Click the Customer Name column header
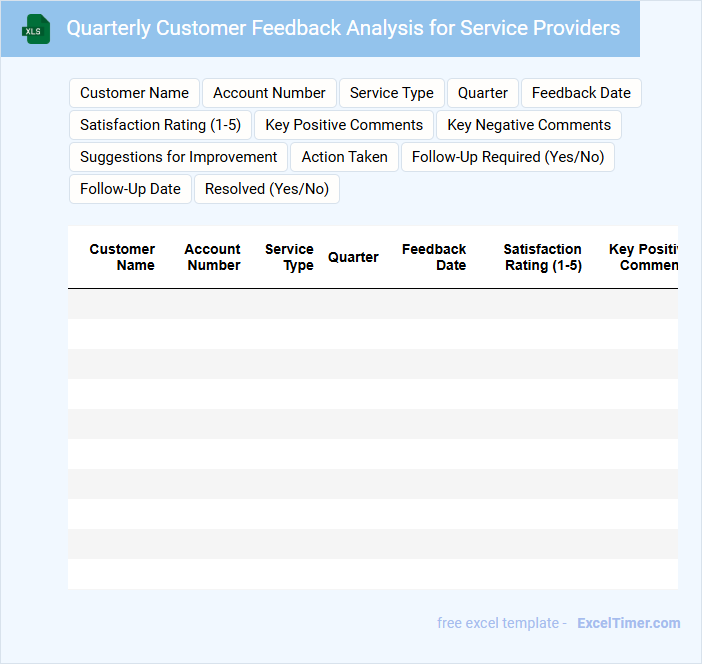This screenshot has height=664, width=702. click(122, 257)
